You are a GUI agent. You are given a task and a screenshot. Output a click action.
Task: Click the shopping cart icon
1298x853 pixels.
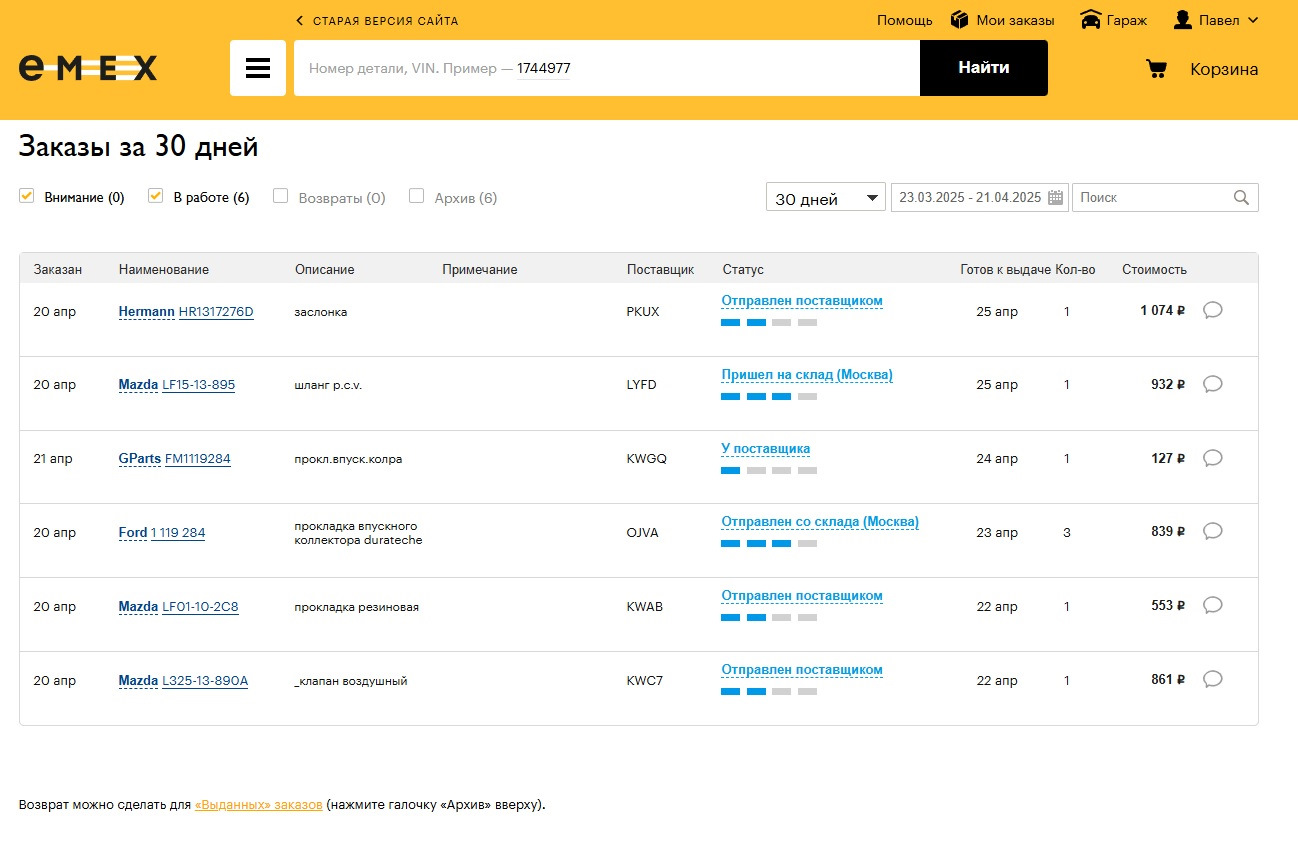click(1157, 69)
